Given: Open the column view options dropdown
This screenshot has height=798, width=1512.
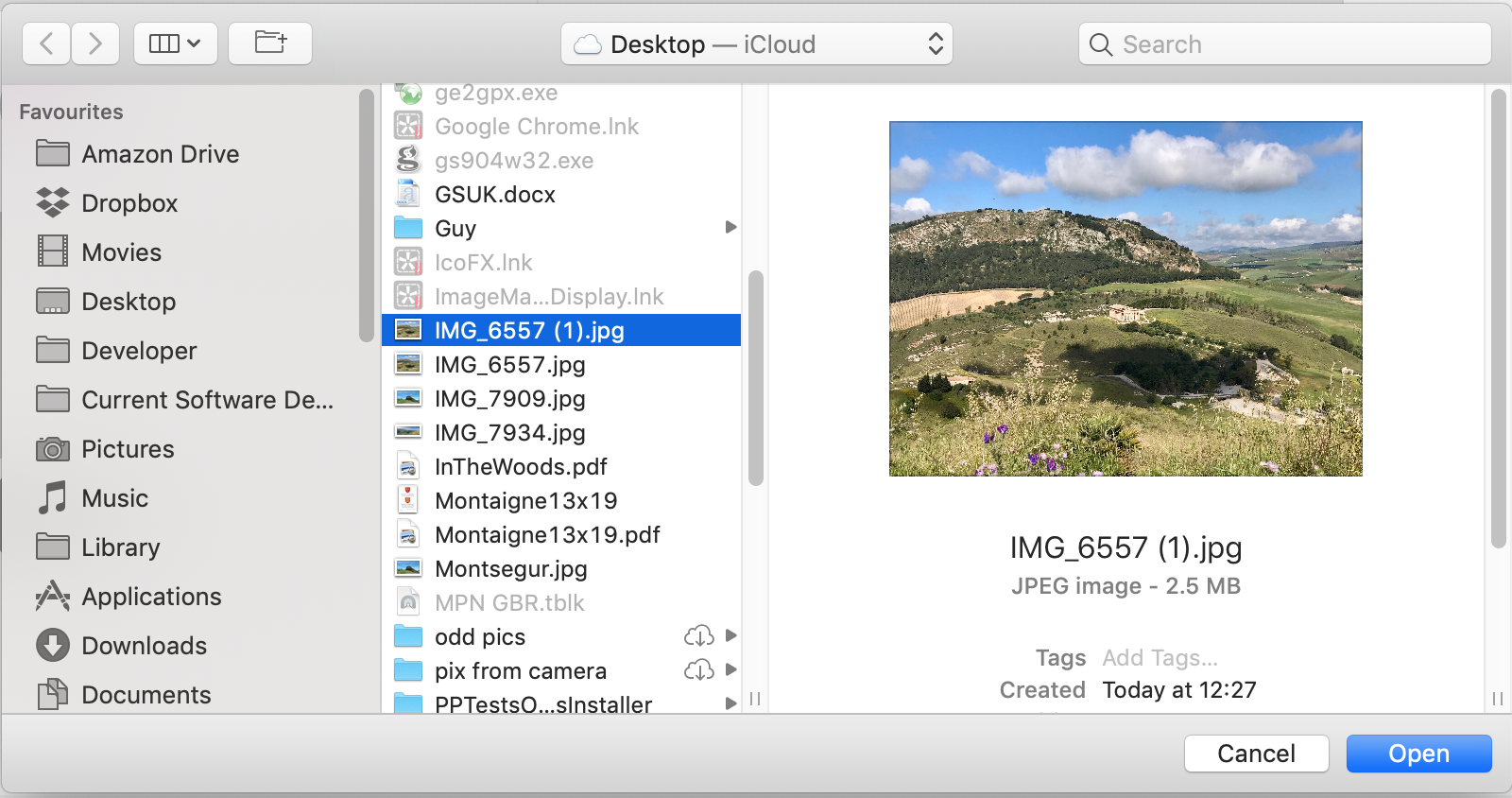Looking at the screenshot, I should click(x=176, y=43).
